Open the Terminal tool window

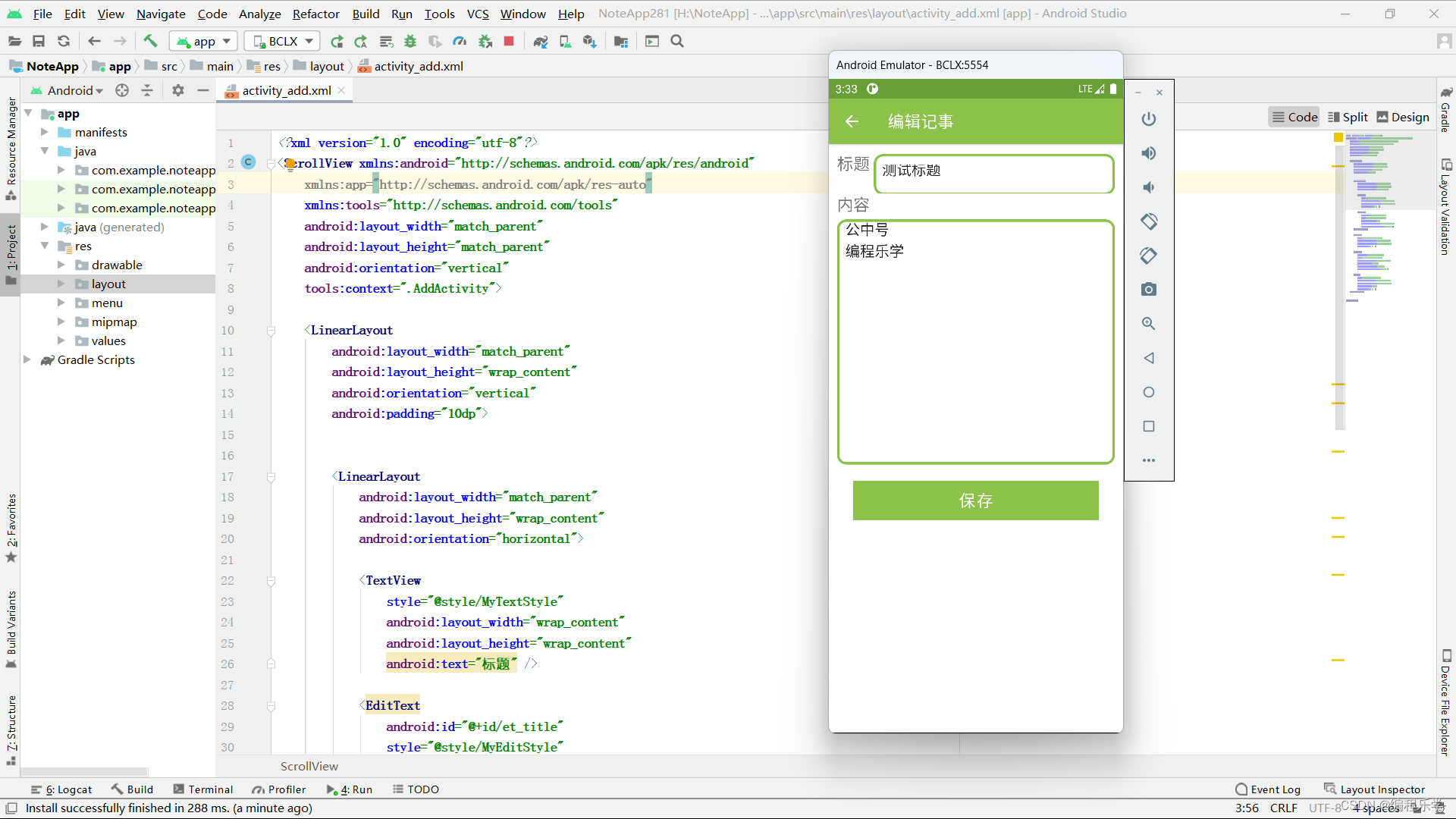point(202,789)
